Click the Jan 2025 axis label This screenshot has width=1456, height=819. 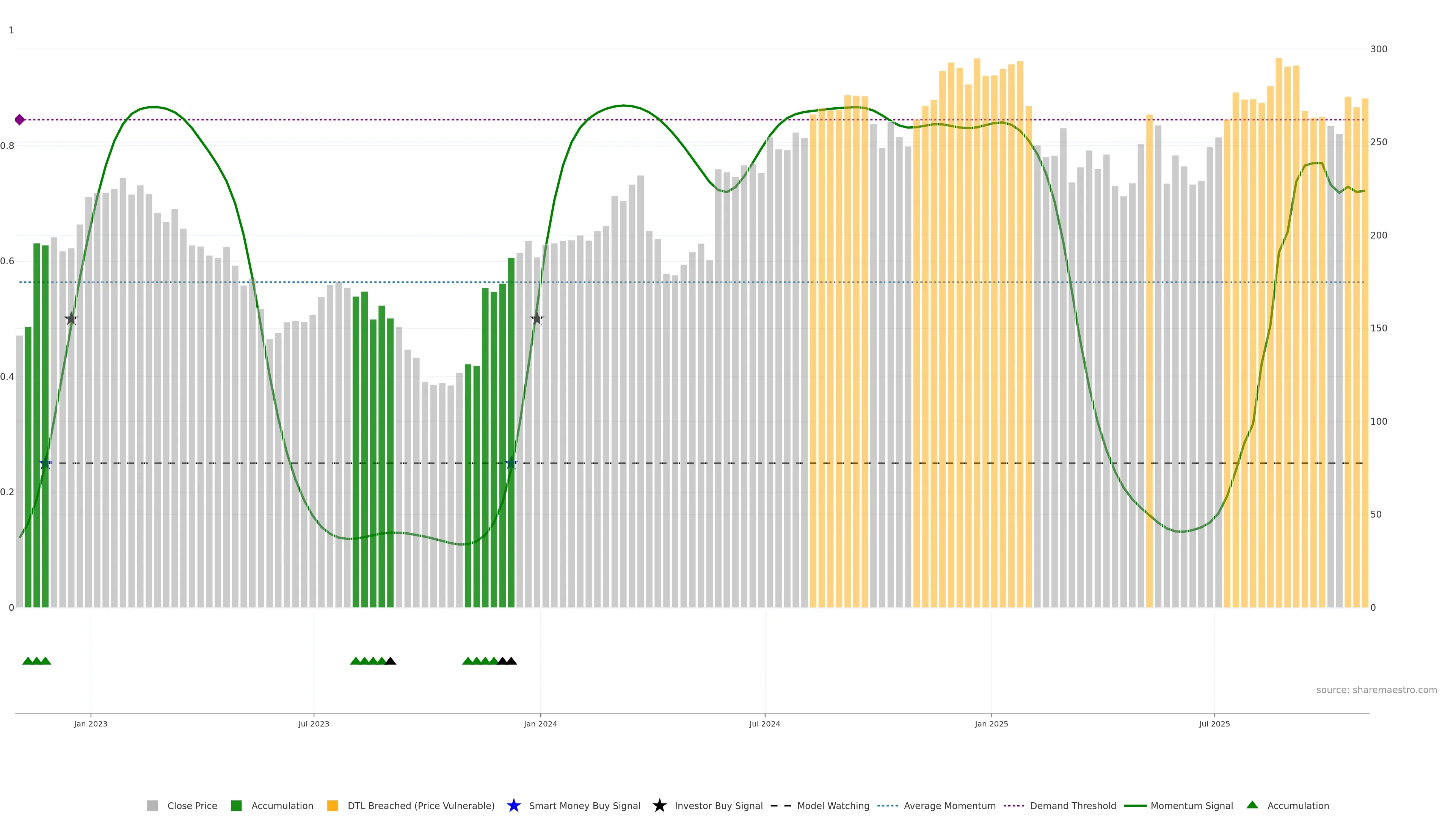click(x=991, y=723)
